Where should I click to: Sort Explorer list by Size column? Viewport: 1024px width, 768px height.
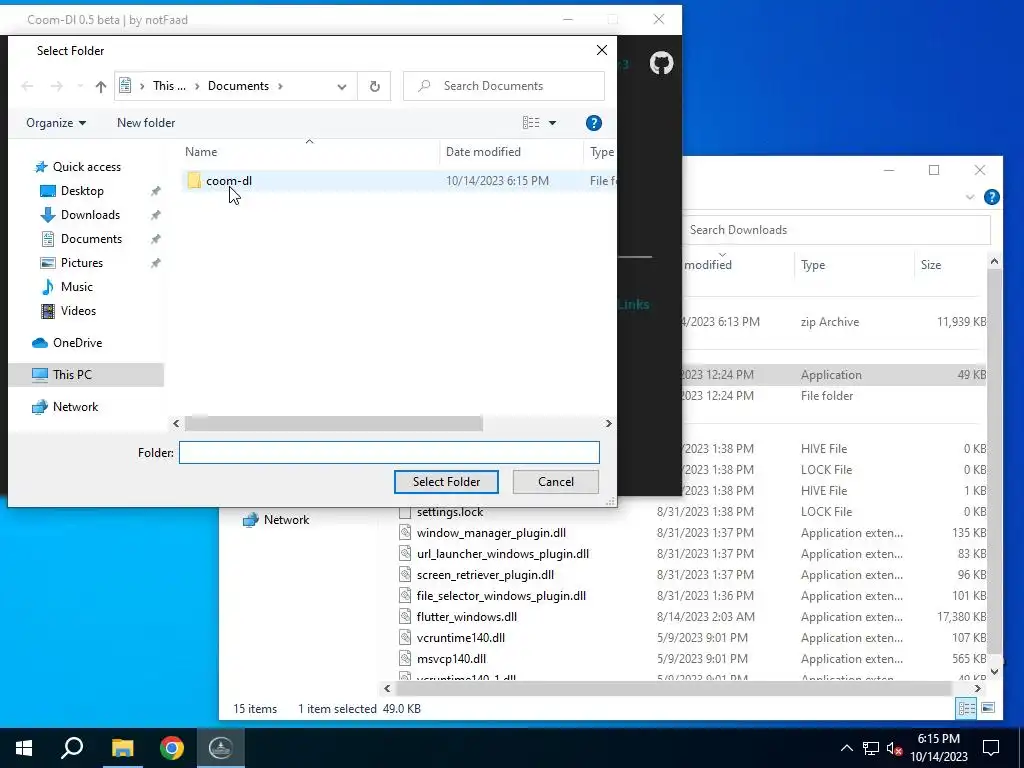[x=931, y=265]
